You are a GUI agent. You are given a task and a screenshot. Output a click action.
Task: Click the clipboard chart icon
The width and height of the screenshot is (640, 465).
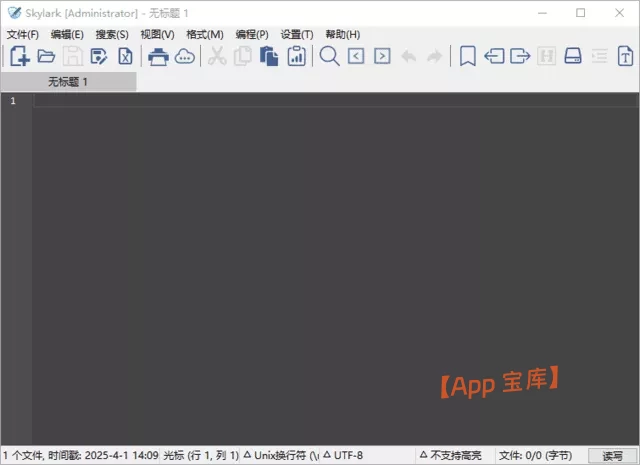pyautogui.click(x=296, y=57)
